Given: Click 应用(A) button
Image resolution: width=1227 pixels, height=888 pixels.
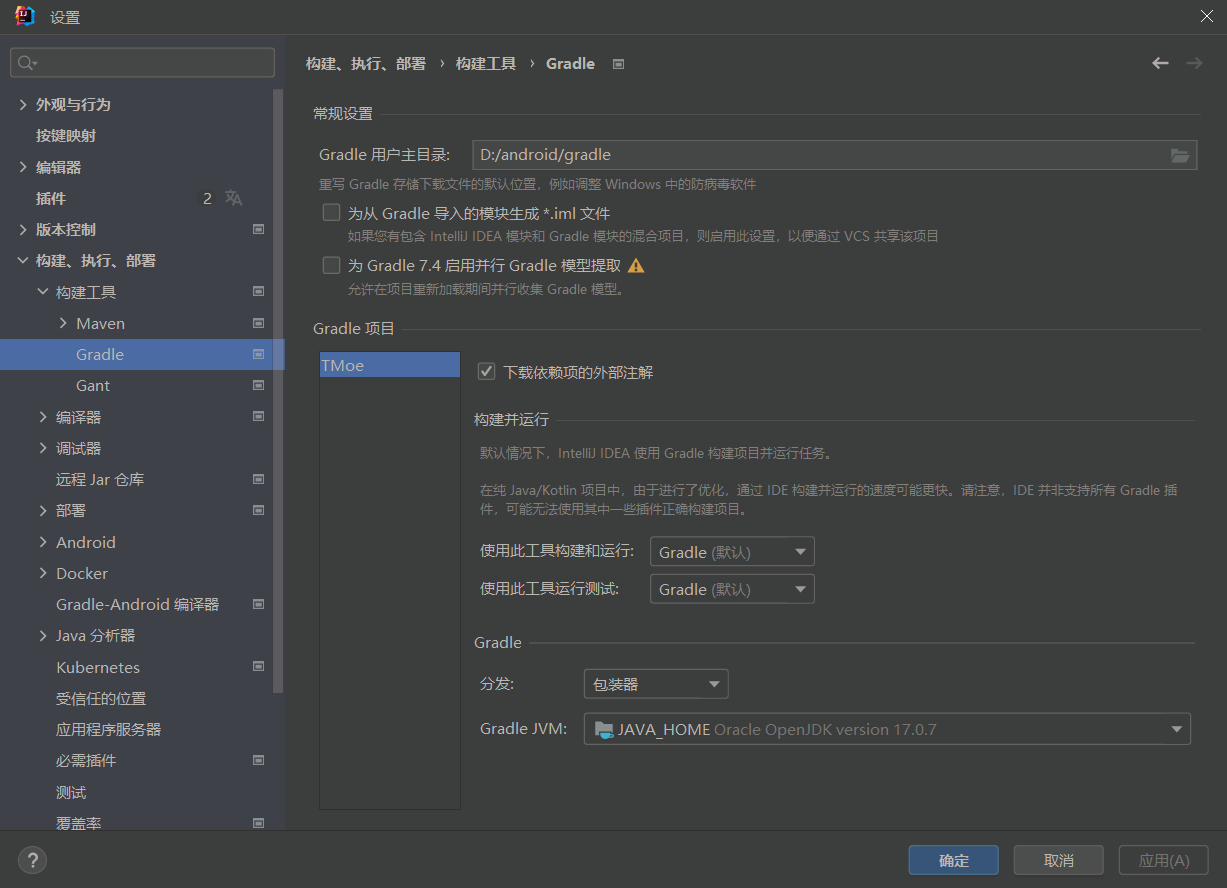Looking at the screenshot, I should 1164,860.
